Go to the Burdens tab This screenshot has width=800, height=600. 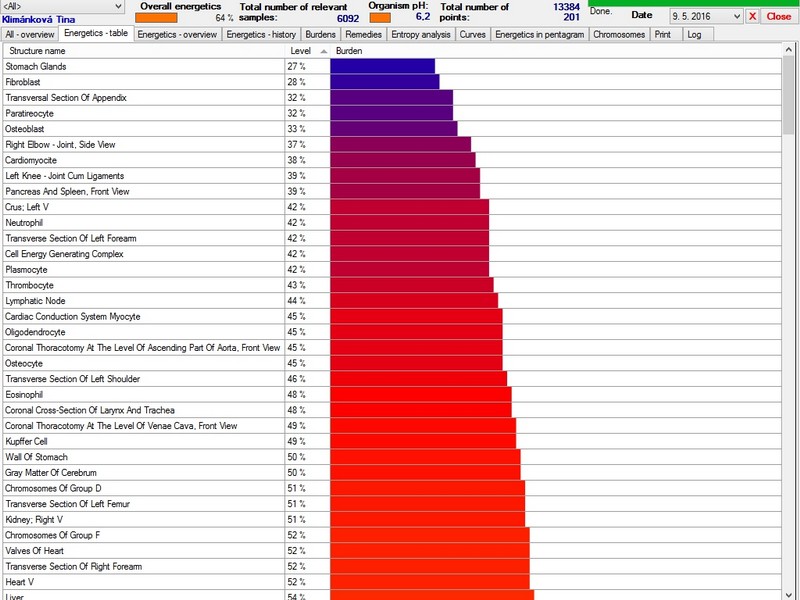[320, 35]
